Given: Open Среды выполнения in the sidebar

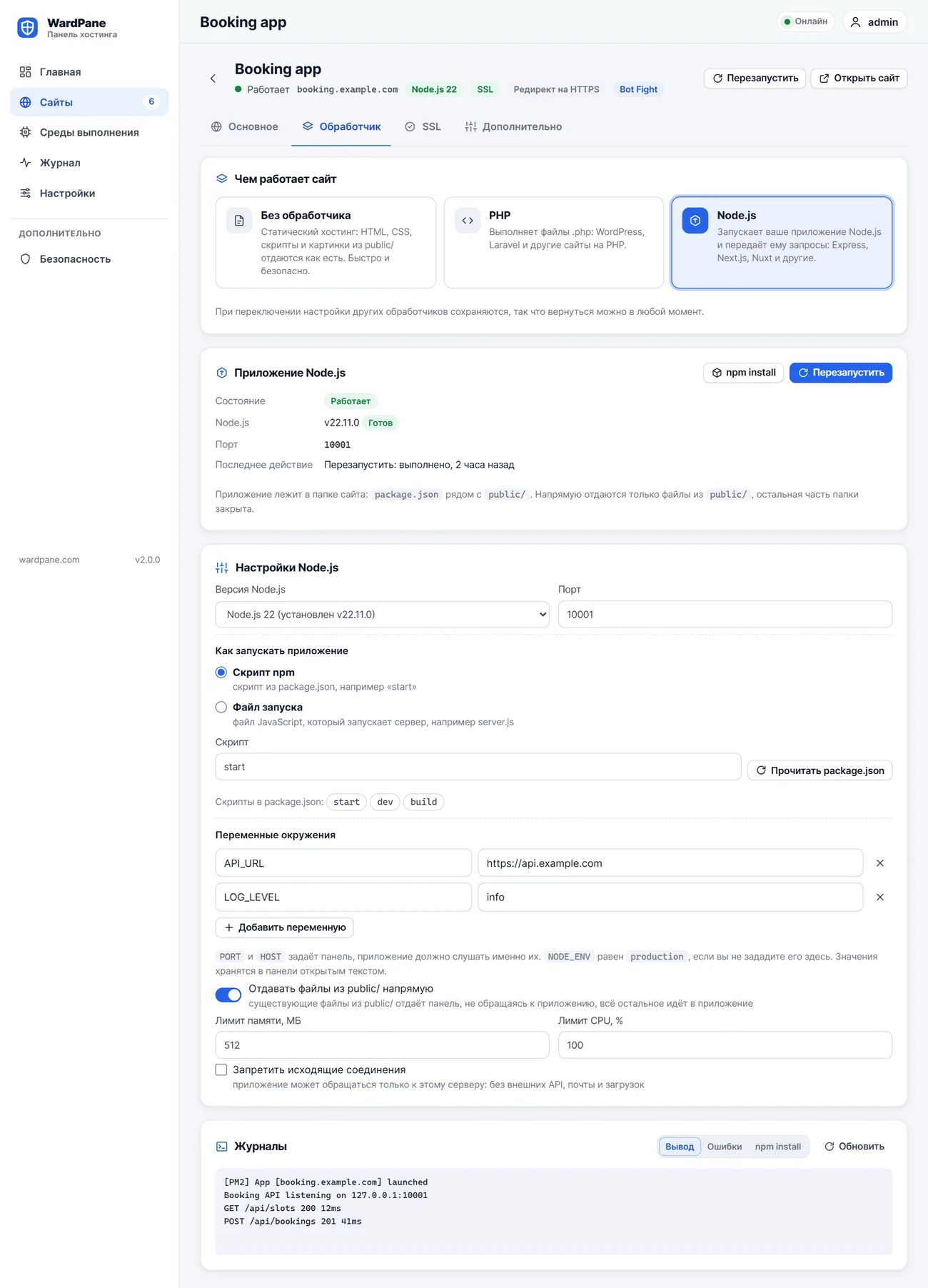Looking at the screenshot, I should [89, 133].
